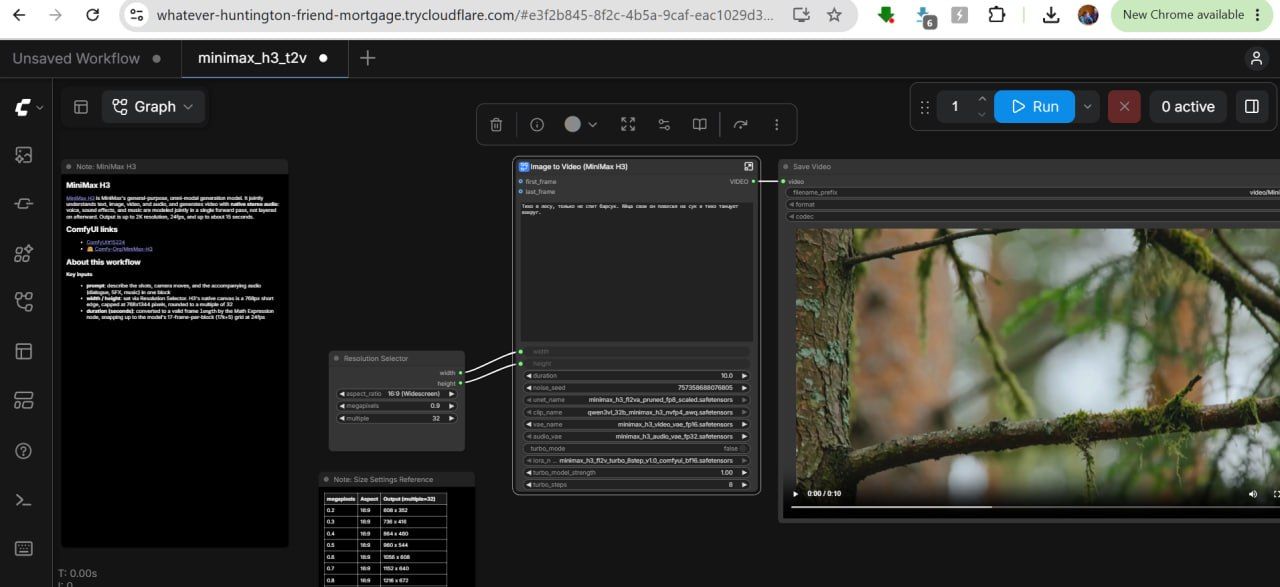The image size is (1280, 587).
Task: Delete selected node with trash icon
Action: coord(496,125)
